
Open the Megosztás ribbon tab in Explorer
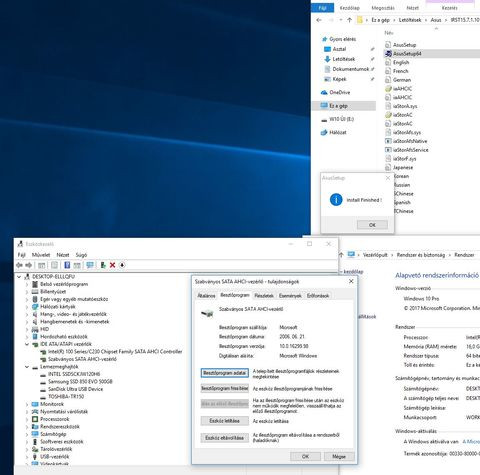383,8
